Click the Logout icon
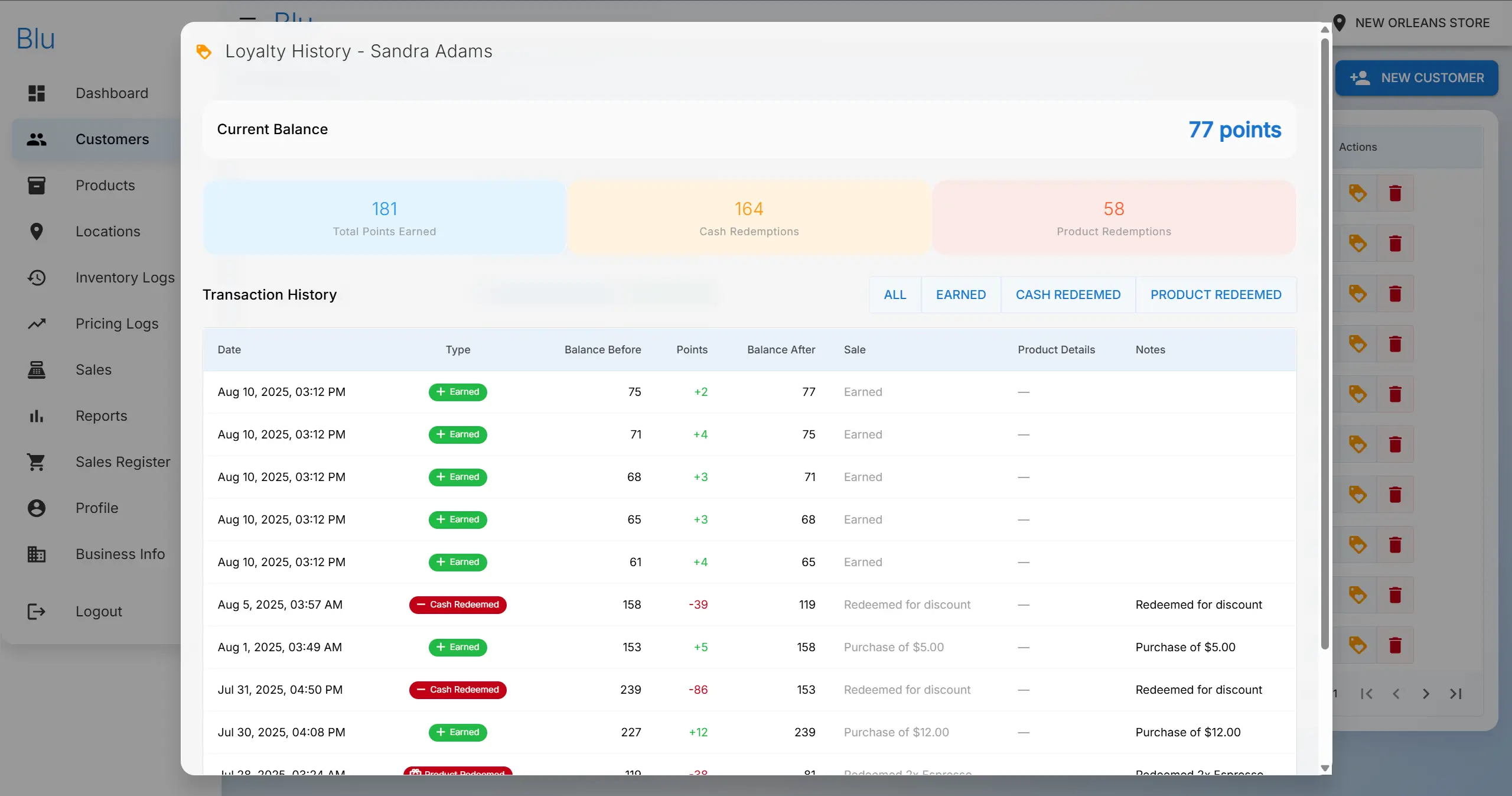Image resolution: width=1512 pixels, height=796 pixels. 36,611
